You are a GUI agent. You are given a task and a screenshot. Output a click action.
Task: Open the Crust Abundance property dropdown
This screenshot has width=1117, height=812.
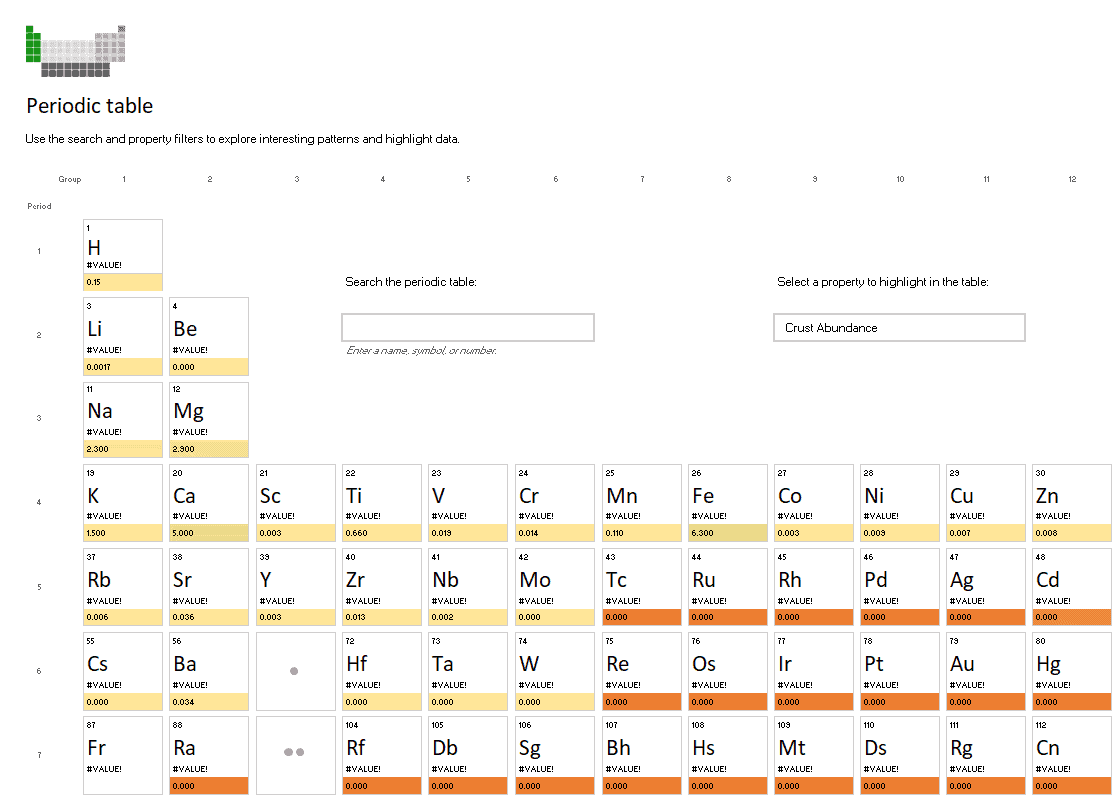tap(899, 328)
